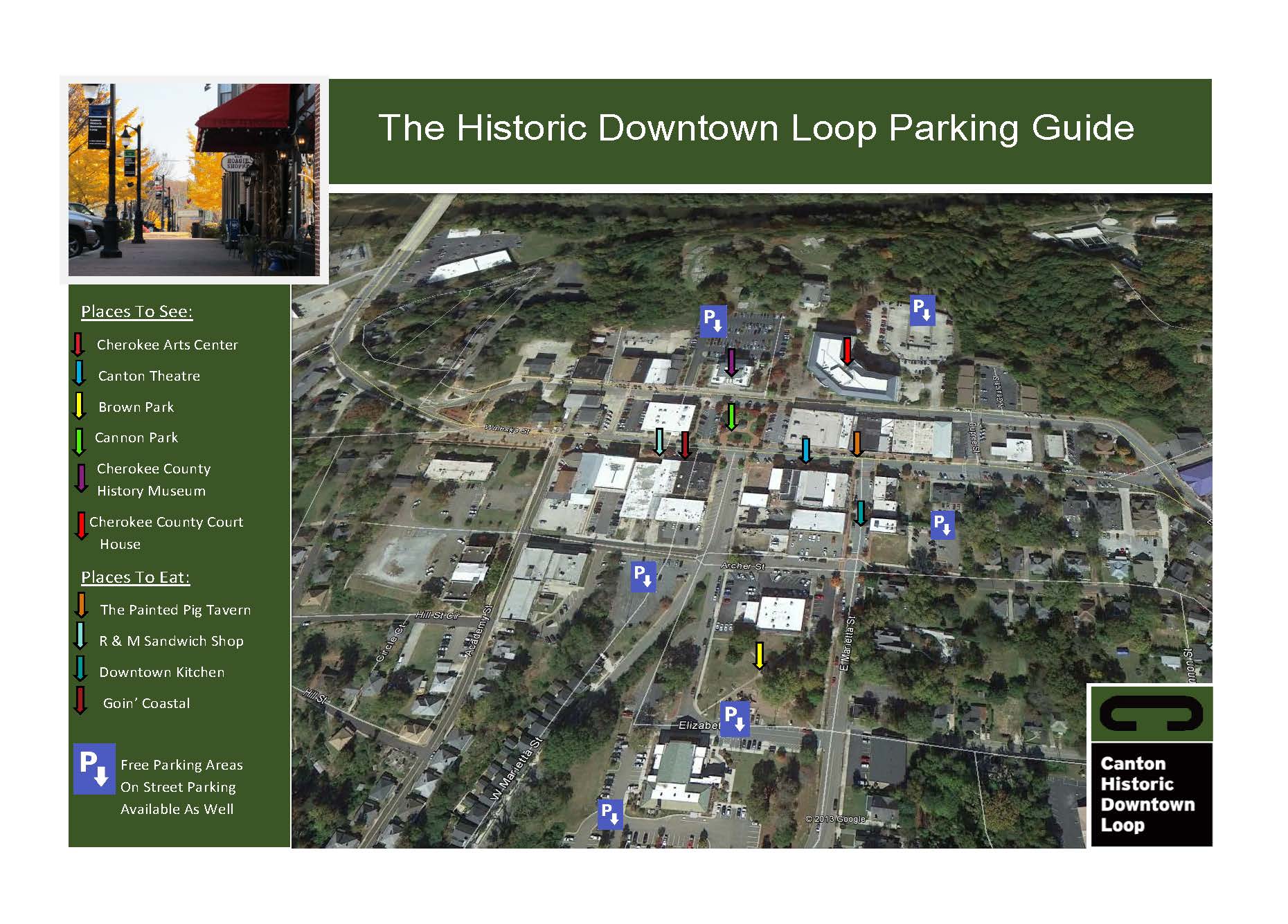Open the downtown street photo thumbnail
This screenshot has width=1288, height=924.
194,180
